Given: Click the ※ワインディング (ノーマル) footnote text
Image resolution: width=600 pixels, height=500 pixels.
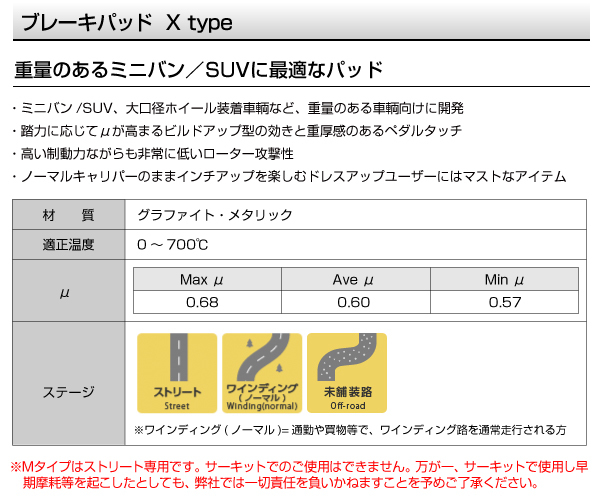Looking at the screenshot, I should click(x=350, y=430).
